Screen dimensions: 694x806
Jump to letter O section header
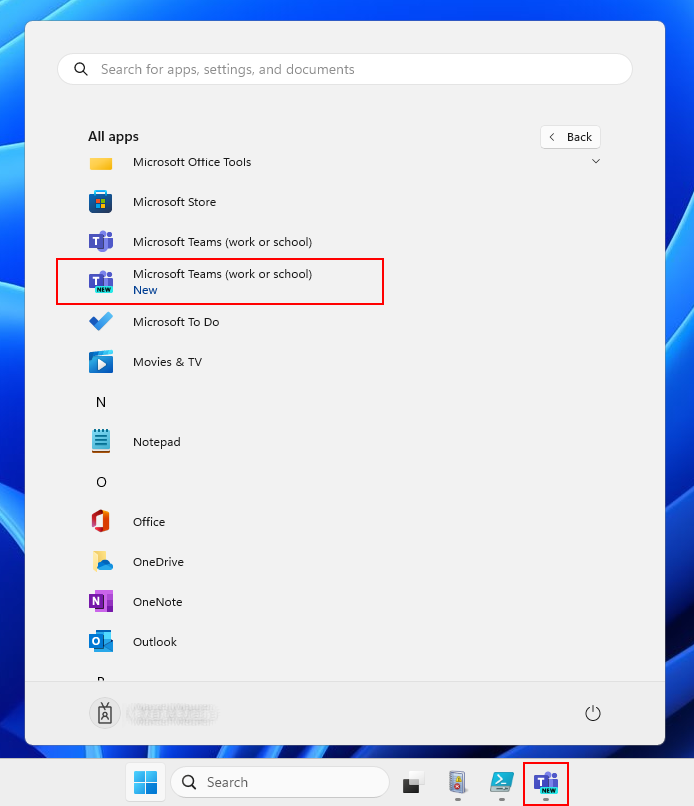(x=101, y=482)
